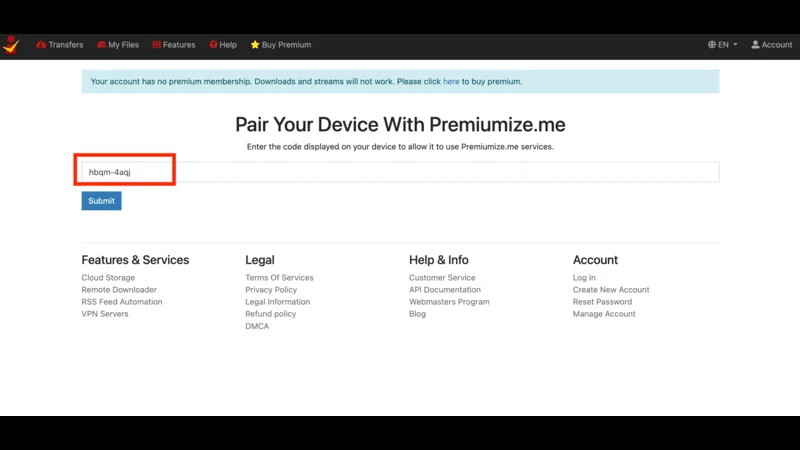Click the Premiumize.me logo icon
800x450 pixels.
[x=11, y=45]
